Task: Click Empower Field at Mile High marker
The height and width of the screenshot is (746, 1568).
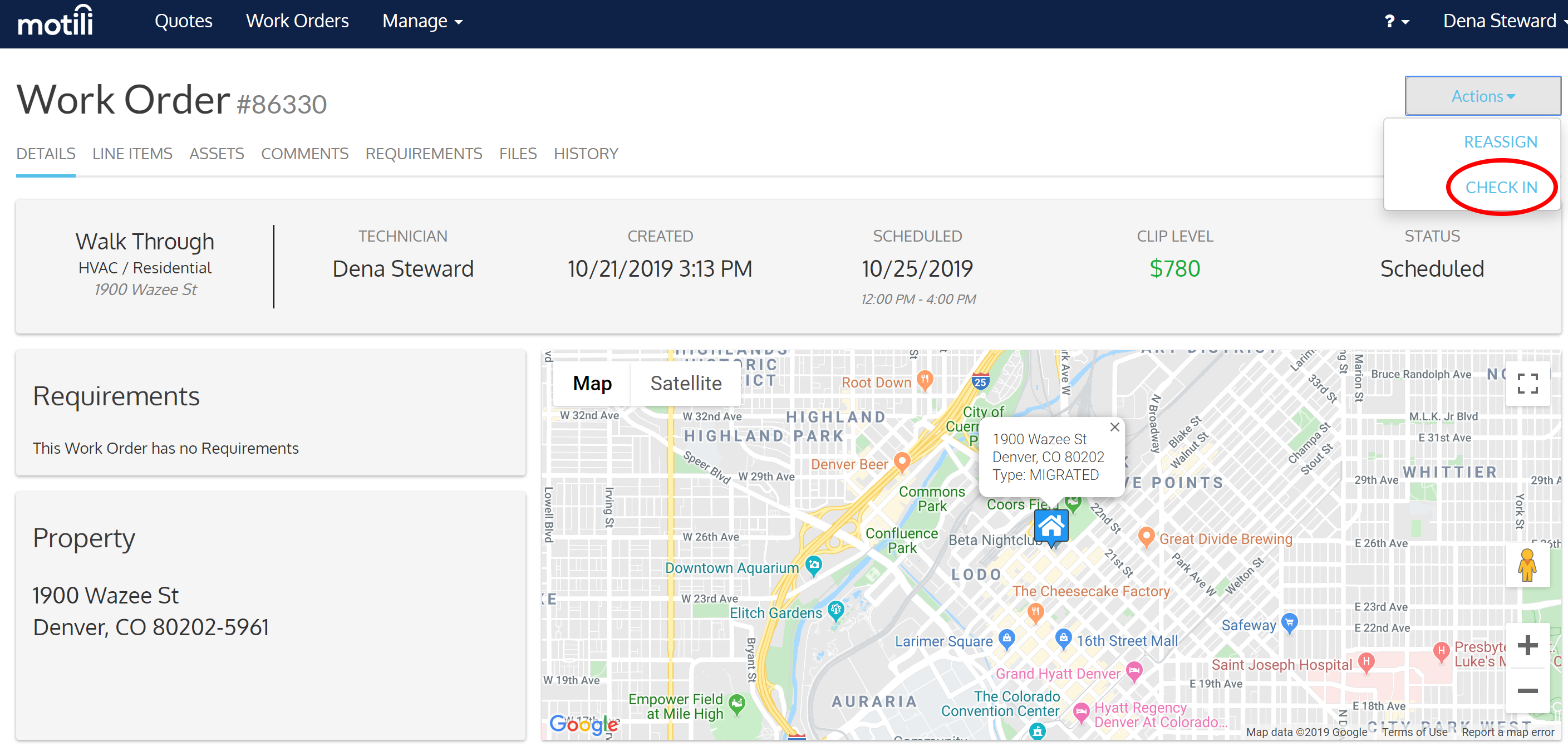Action: 736,705
